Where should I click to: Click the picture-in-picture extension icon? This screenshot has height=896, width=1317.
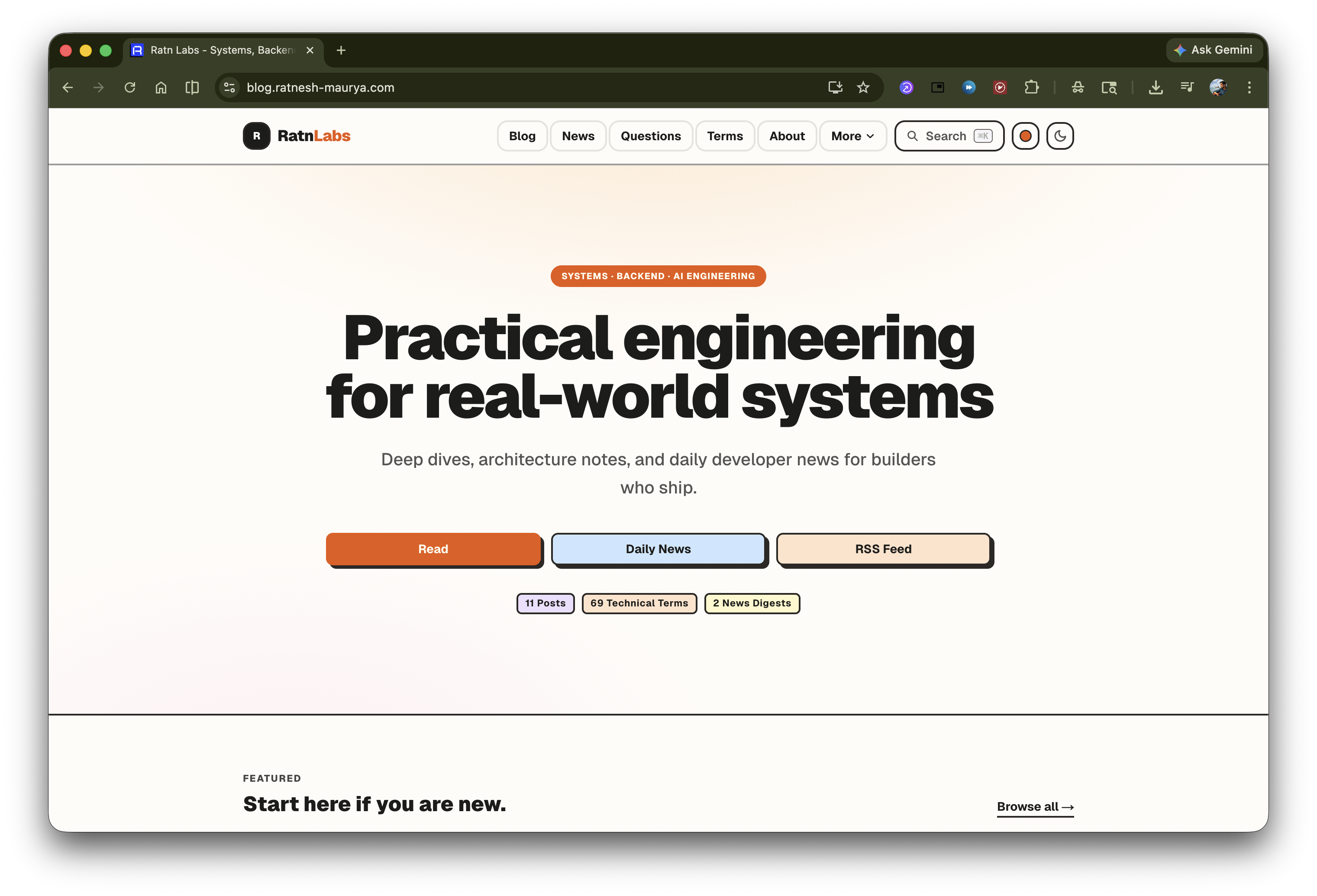pos(937,87)
